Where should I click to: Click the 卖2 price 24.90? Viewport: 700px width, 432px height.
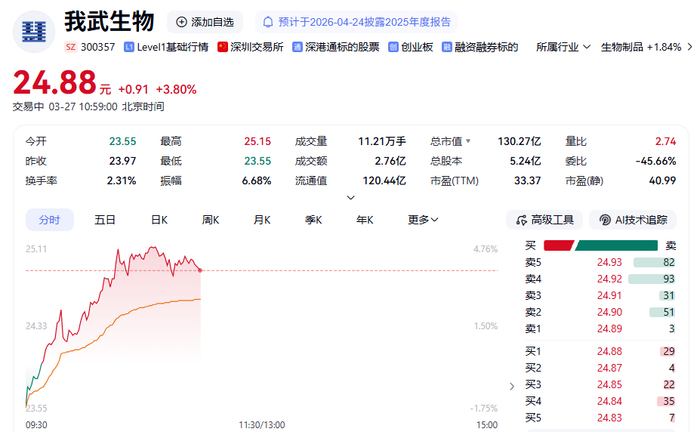tap(609, 312)
